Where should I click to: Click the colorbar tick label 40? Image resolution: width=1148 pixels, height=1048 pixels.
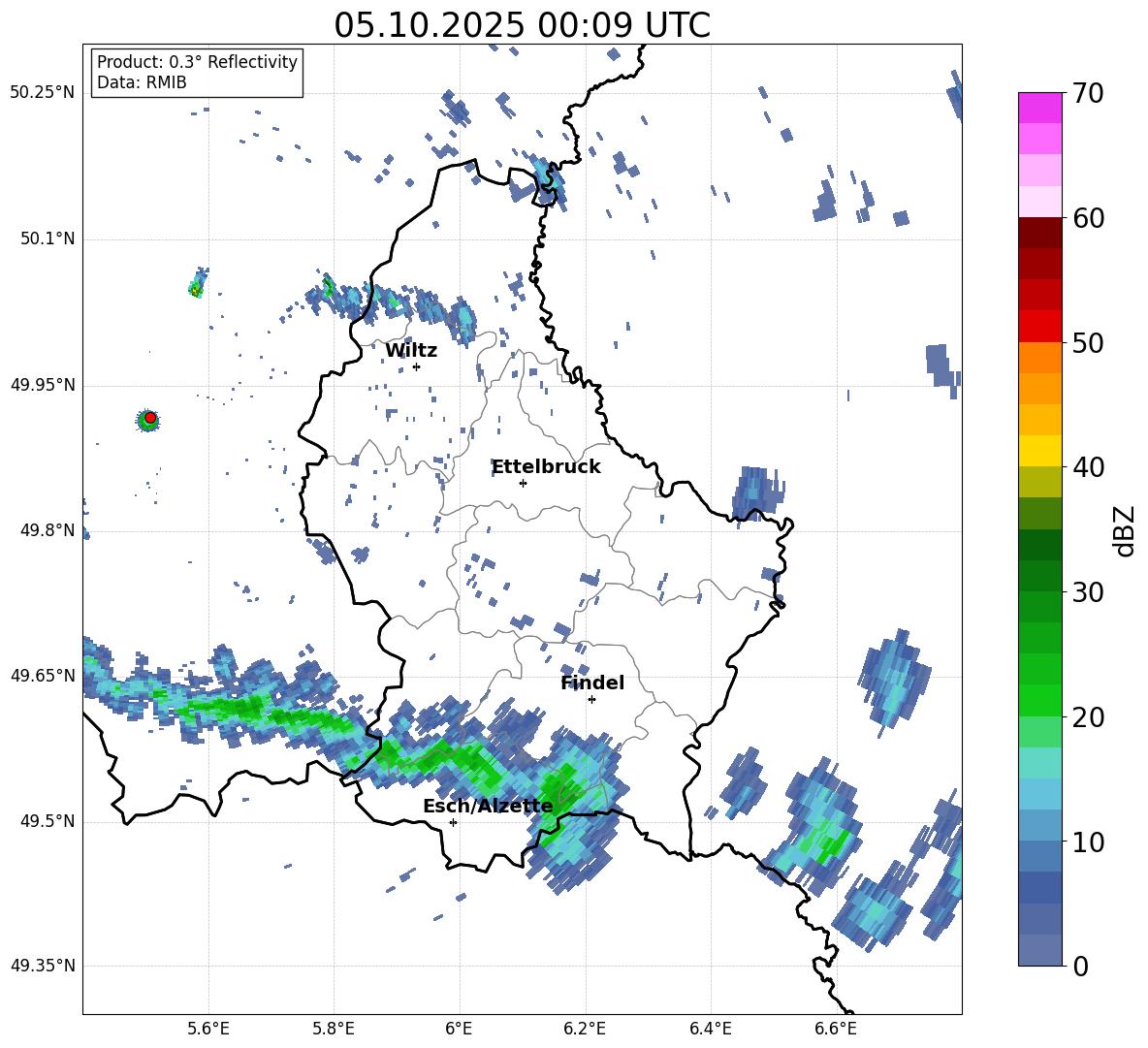(x=1087, y=467)
